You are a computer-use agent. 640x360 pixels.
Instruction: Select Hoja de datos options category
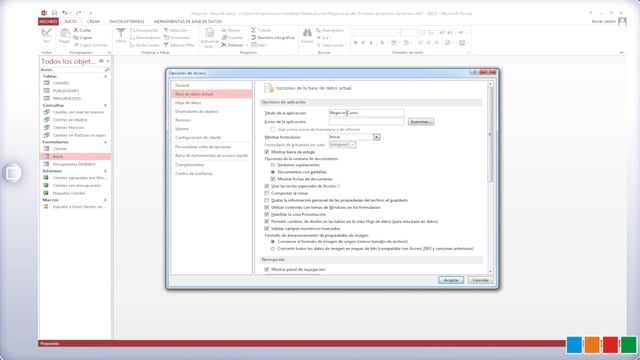coord(211,103)
